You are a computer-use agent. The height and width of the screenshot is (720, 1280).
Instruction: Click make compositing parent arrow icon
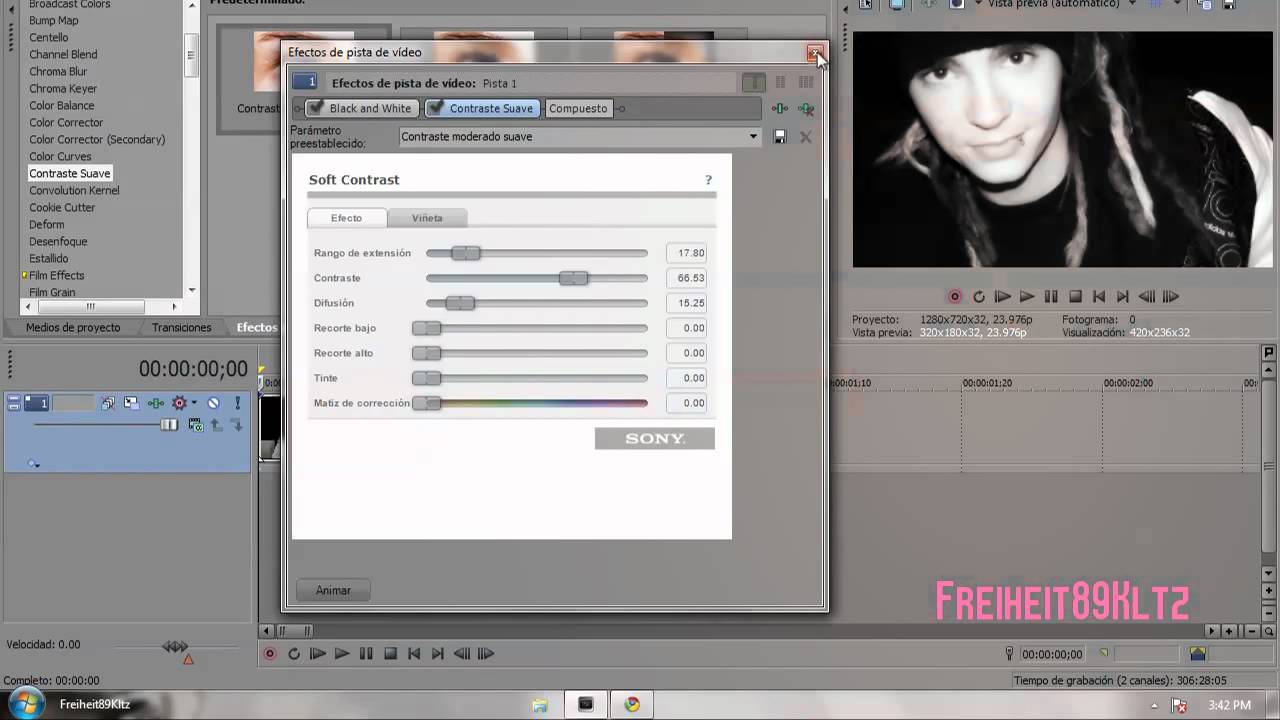(216, 425)
